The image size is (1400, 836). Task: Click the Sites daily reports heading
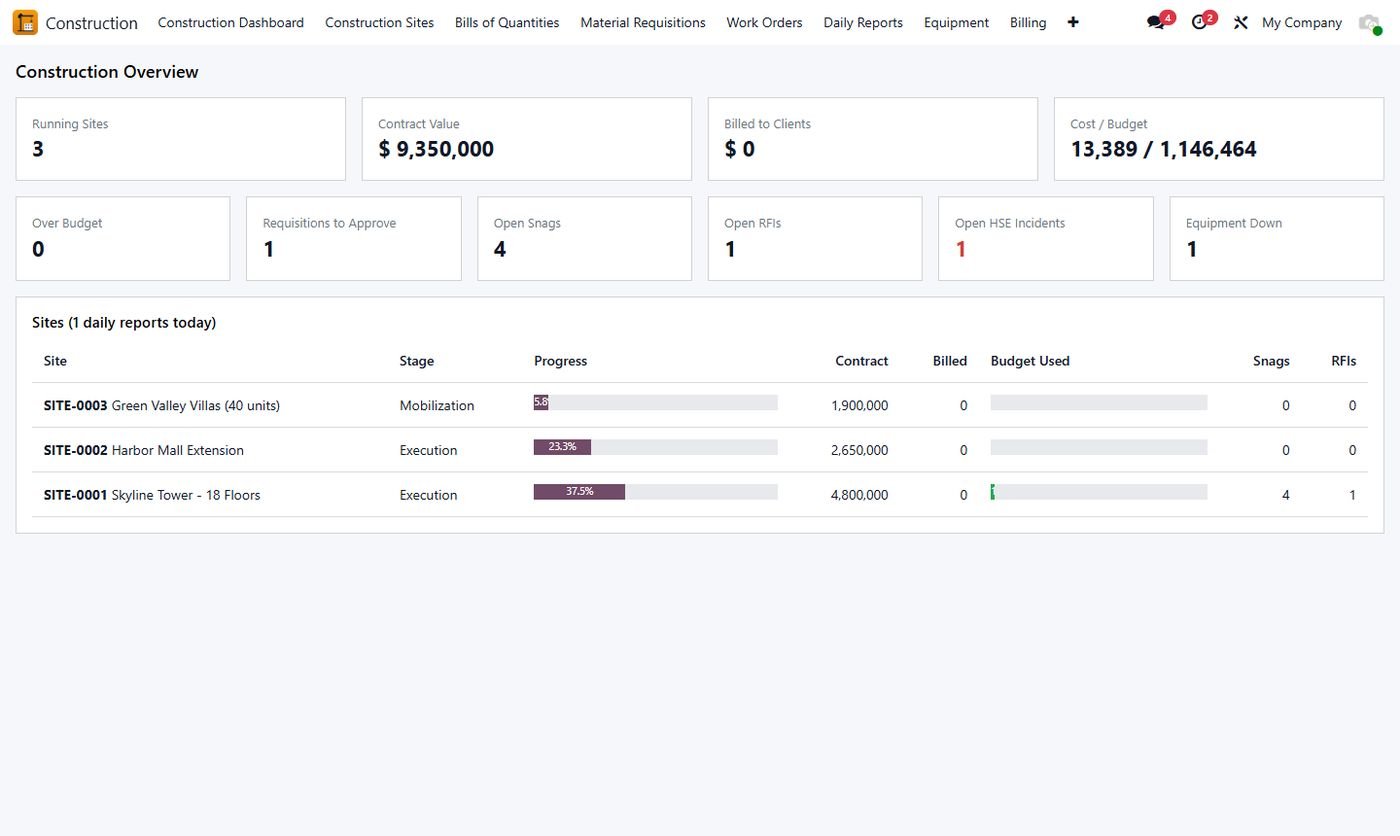(x=124, y=323)
